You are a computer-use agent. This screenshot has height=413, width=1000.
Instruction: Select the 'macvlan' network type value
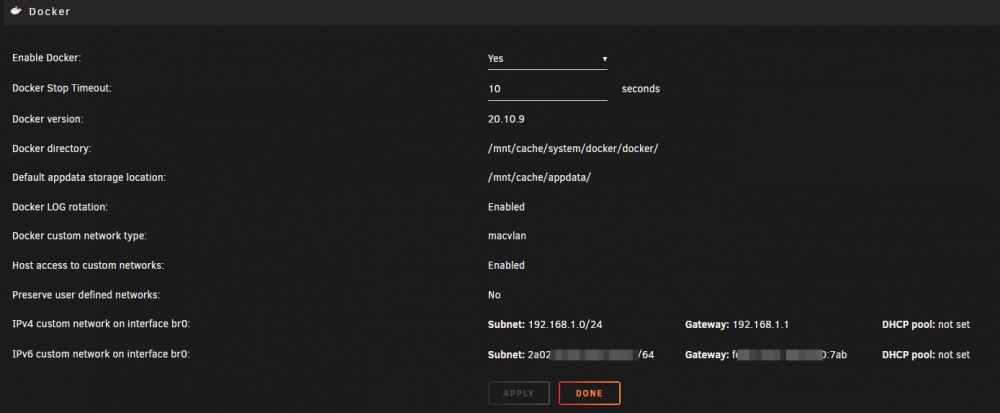[x=507, y=236]
